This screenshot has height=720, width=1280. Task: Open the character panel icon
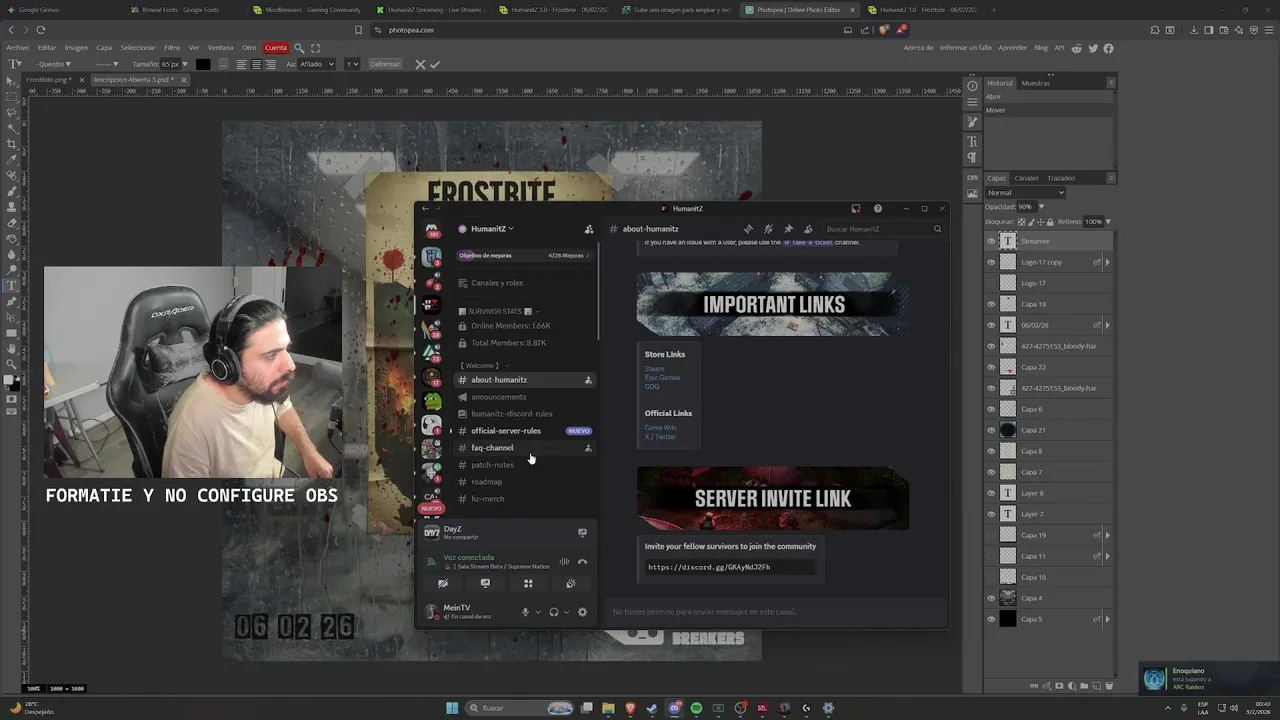[x=972, y=141]
